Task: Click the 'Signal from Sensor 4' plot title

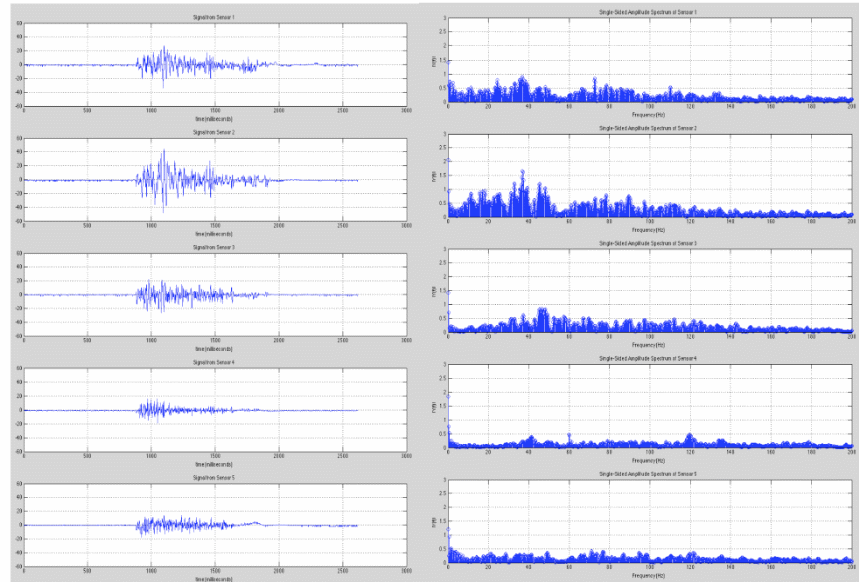Action: click(215, 362)
